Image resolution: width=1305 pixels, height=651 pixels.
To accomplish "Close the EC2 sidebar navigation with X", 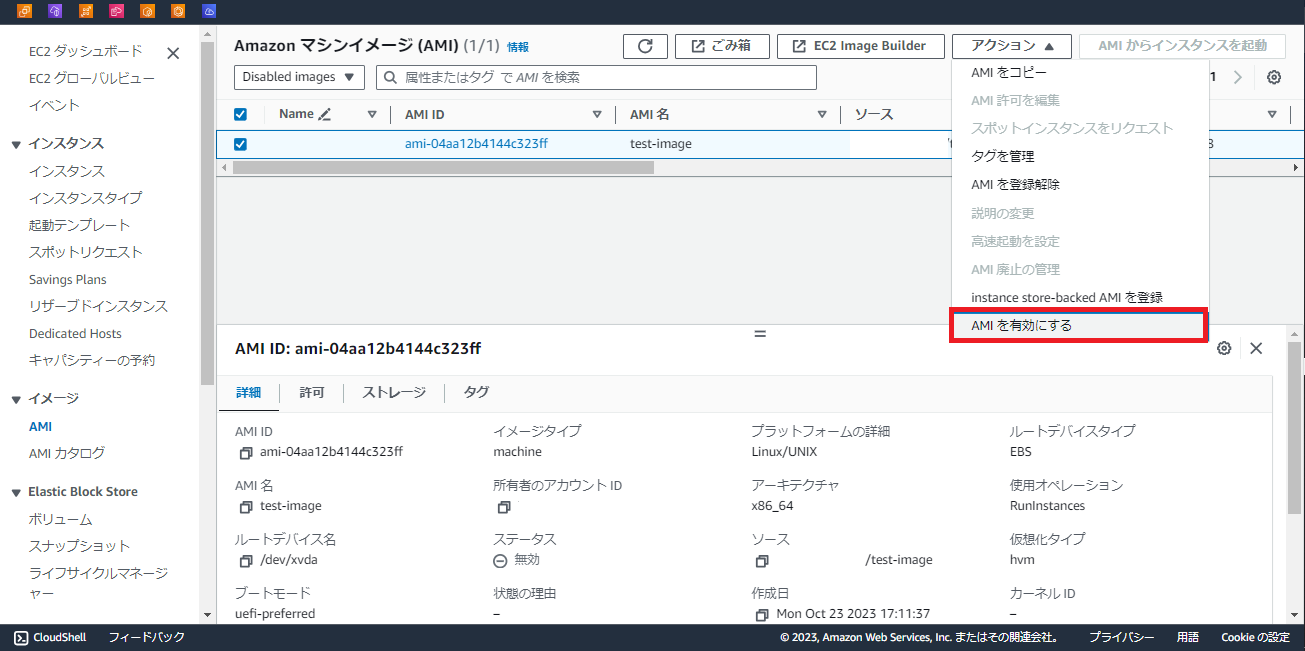I will pyautogui.click(x=173, y=53).
